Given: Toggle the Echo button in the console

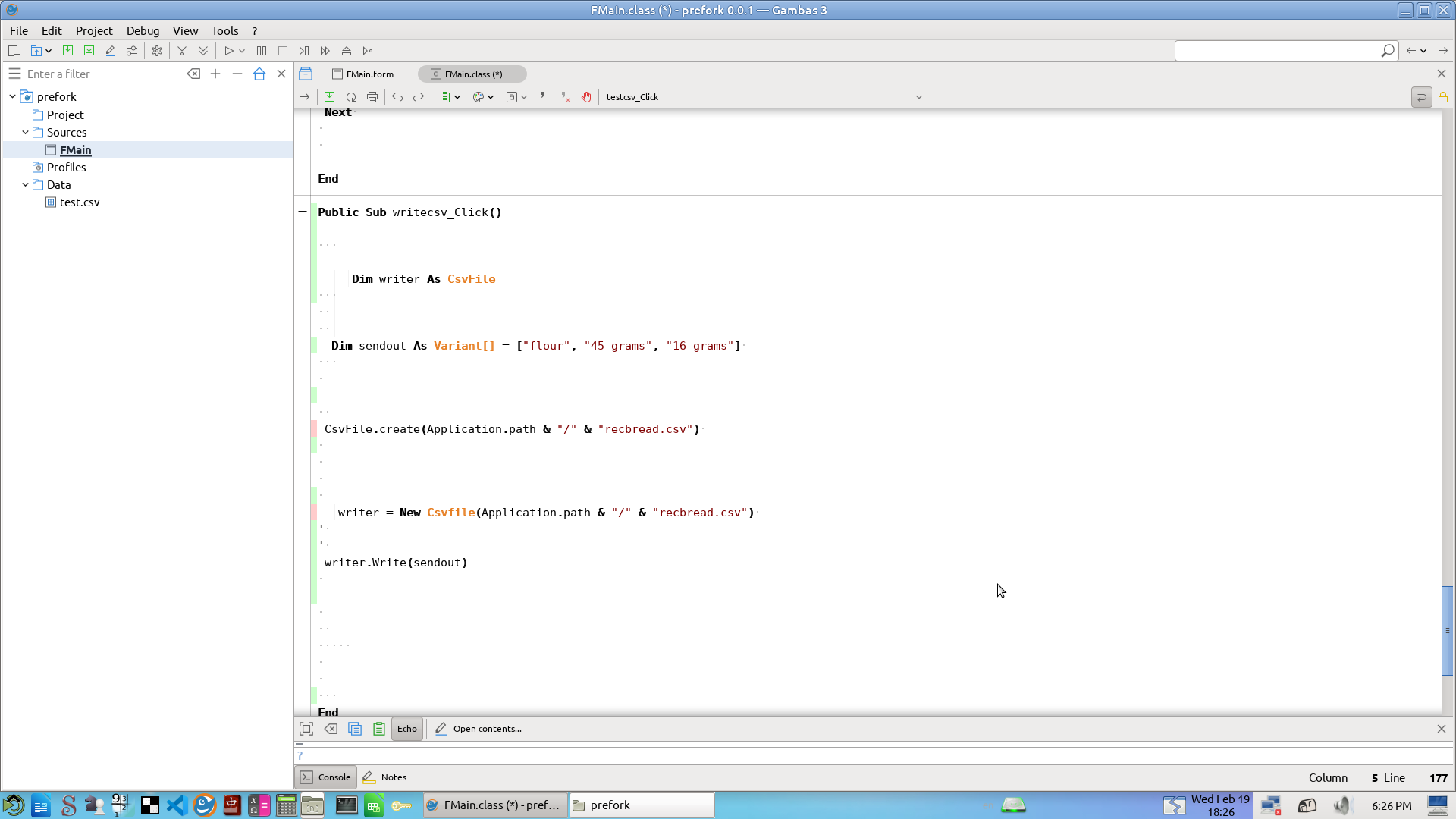Looking at the screenshot, I should [407, 729].
